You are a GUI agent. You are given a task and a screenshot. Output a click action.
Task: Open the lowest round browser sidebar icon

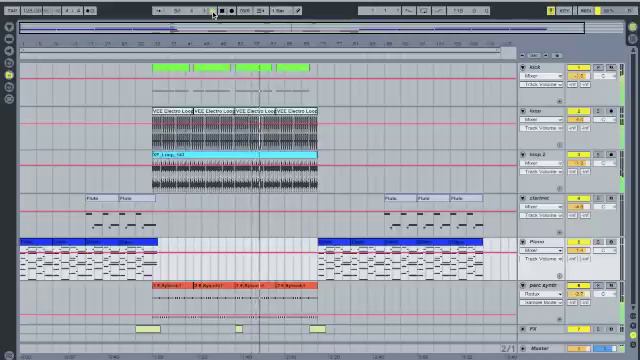[x=9, y=99]
